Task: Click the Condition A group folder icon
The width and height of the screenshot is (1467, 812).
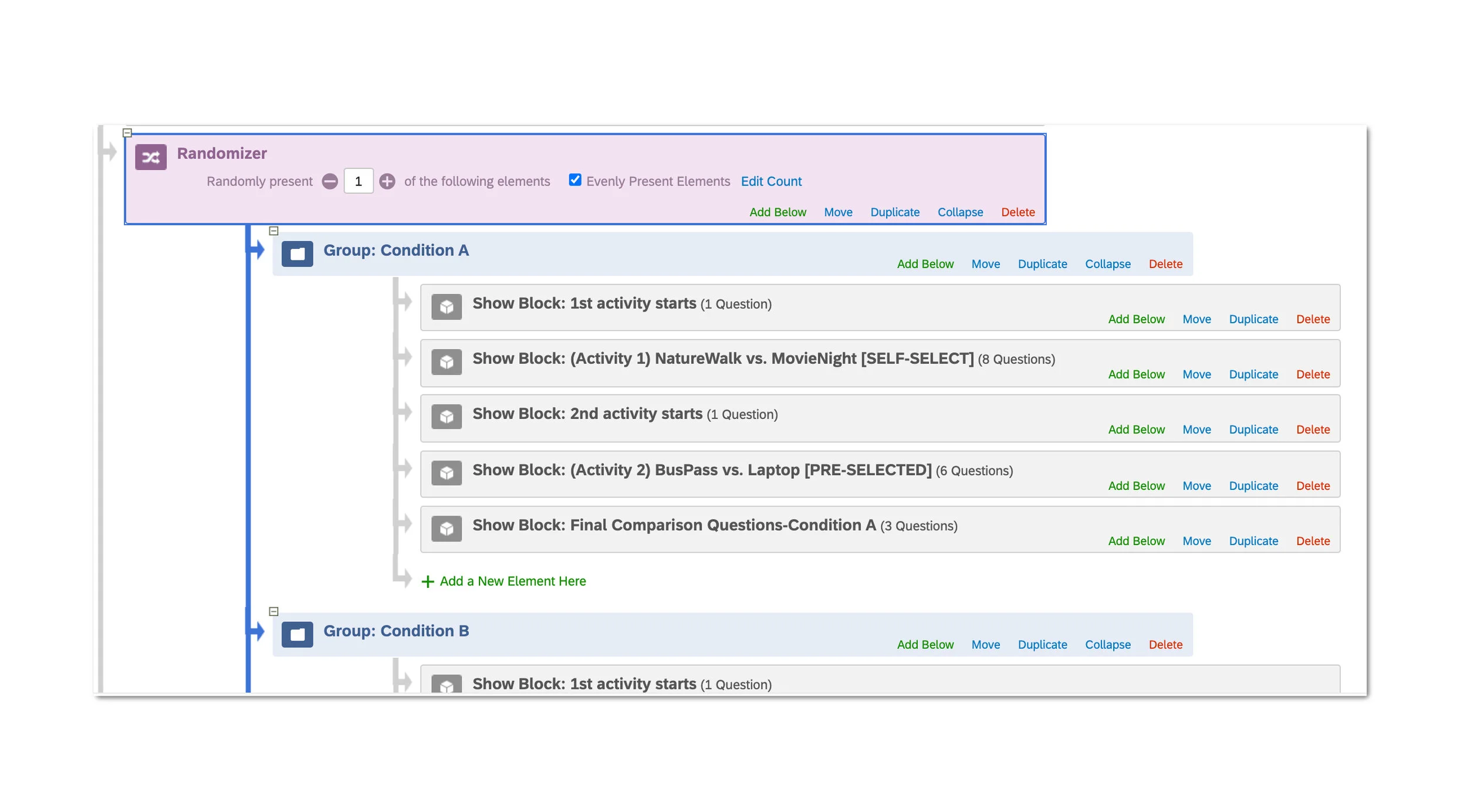Action: (297, 254)
